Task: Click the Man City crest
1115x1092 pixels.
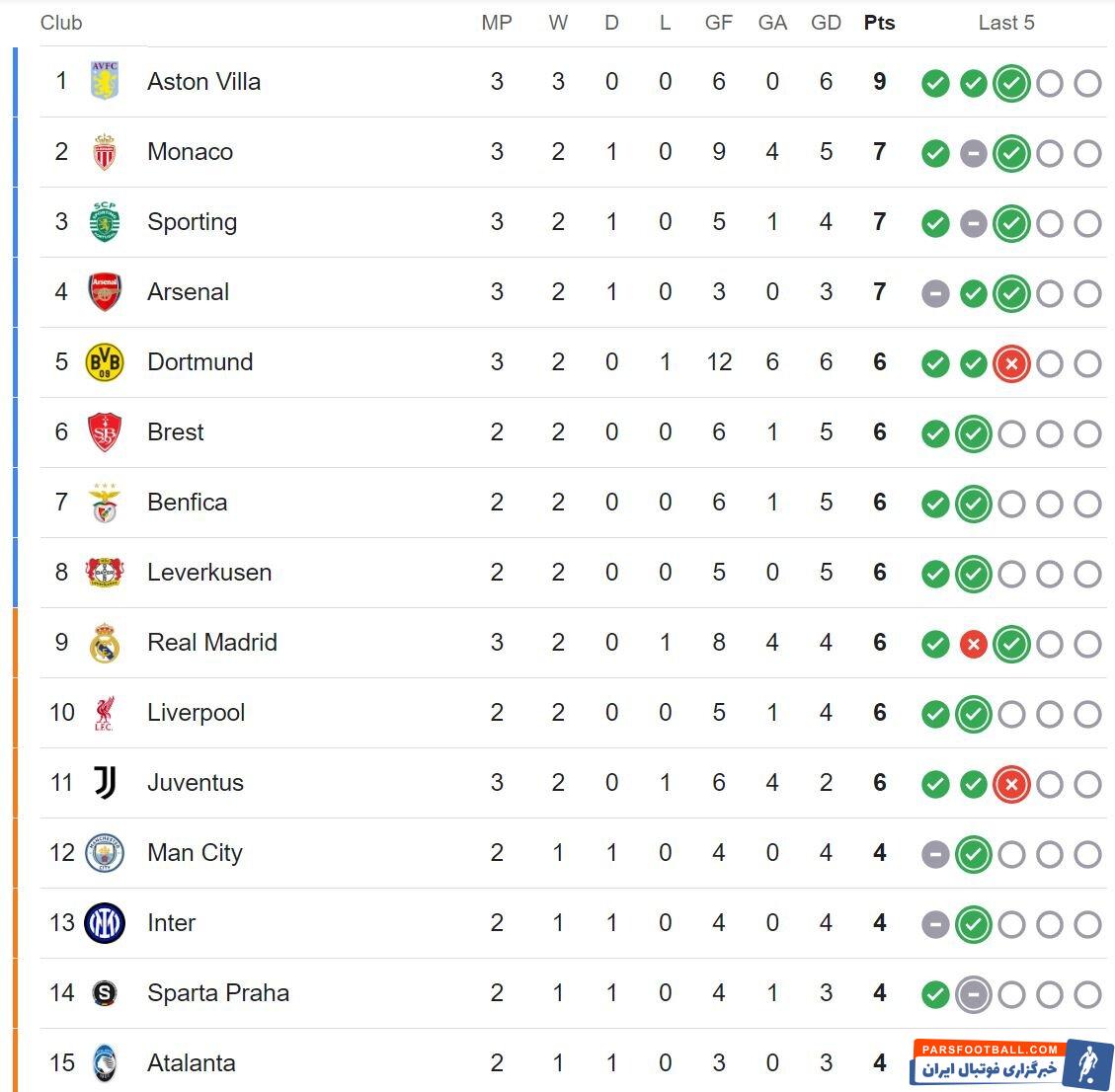Action: [x=104, y=853]
